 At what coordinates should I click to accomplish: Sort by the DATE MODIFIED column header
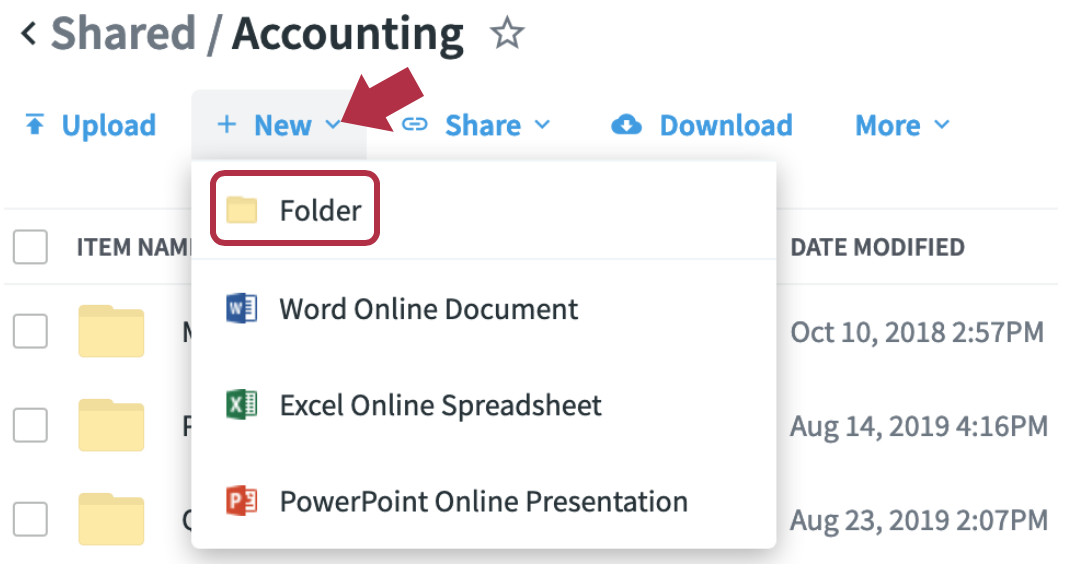[877, 247]
